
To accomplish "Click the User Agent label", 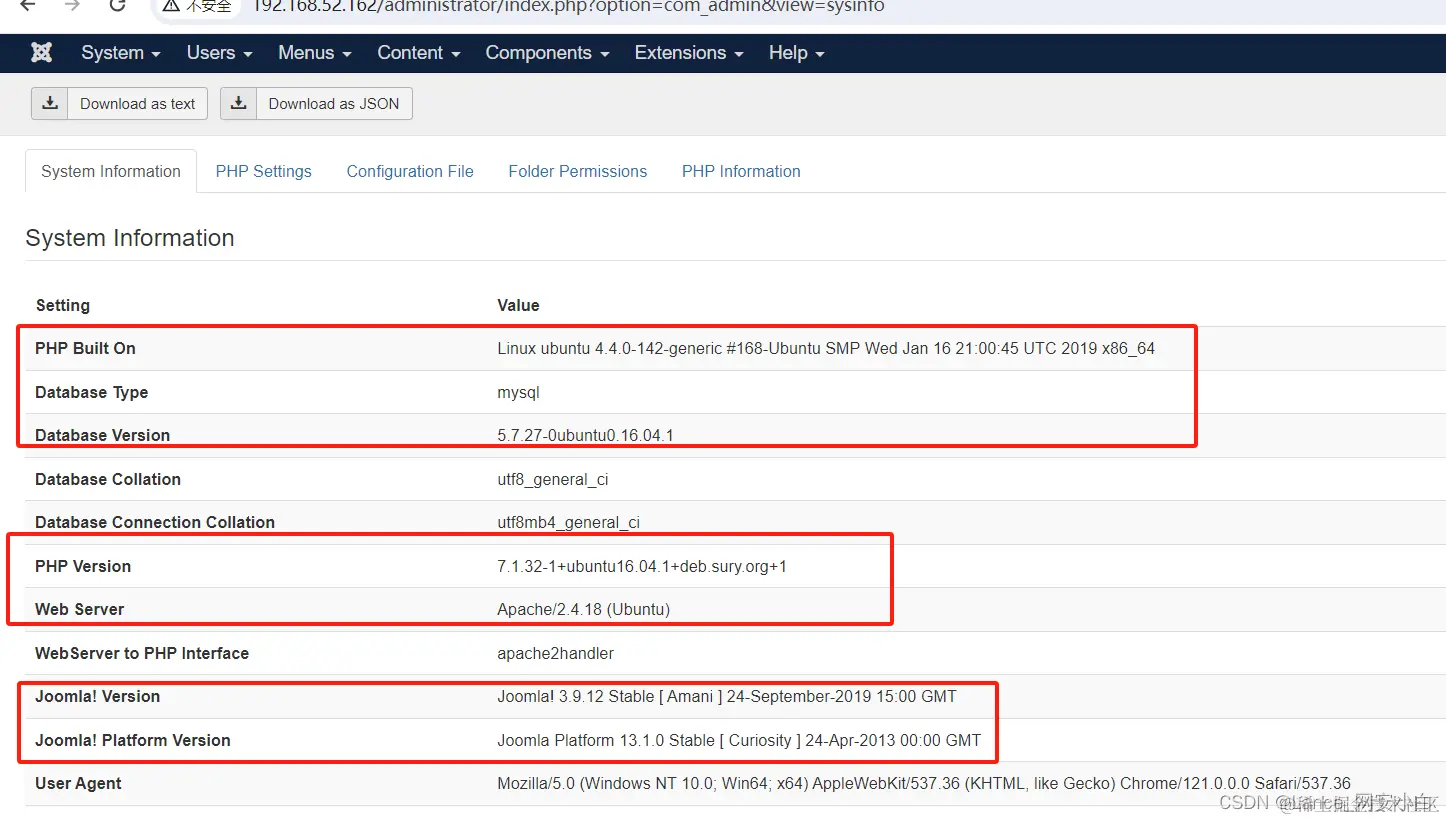I will click(79, 783).
